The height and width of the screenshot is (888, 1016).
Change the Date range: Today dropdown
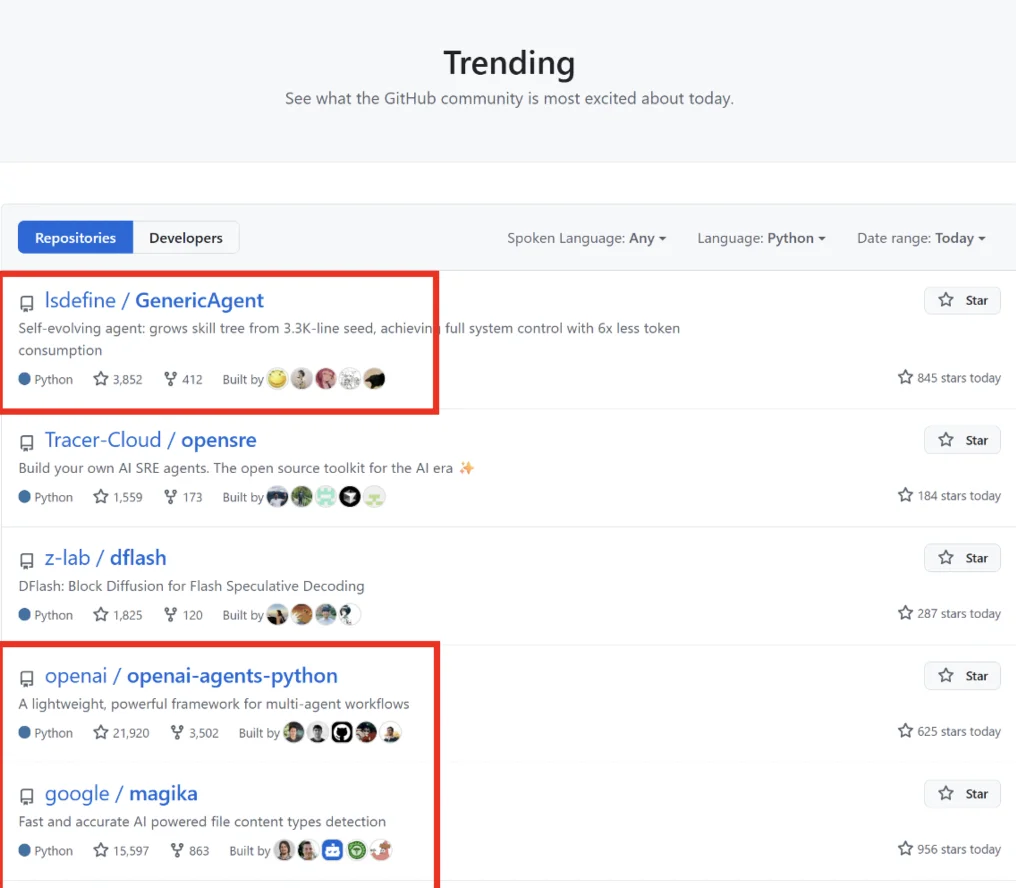(x=921, y=238)
